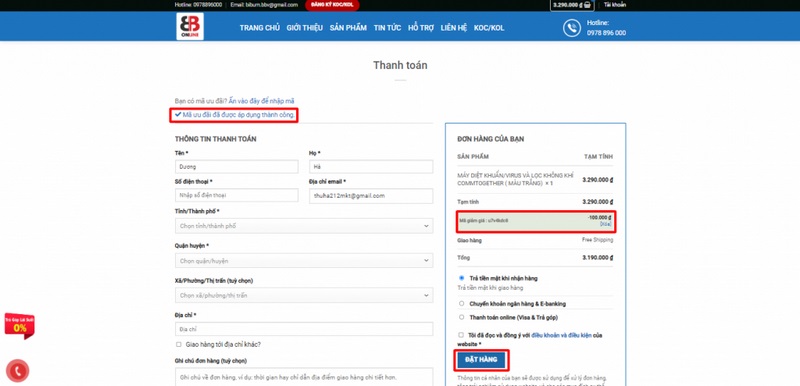Screen dimensions: 800x386
Task: Click the email biburn.bbv@gmail.com in top bar
Action: click(264, 5)
